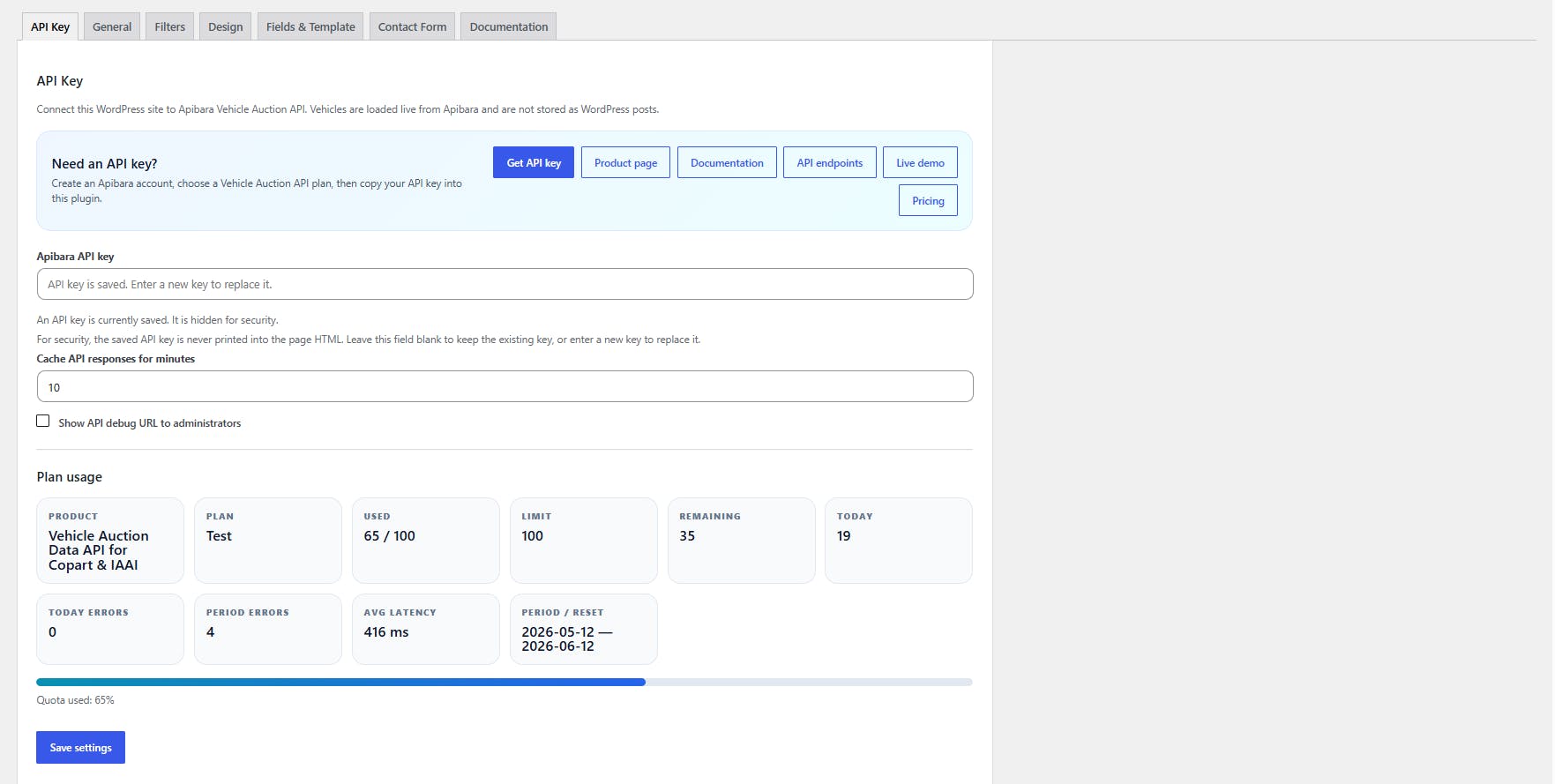
Task: Click the Today value '19'
Action: 844,536
